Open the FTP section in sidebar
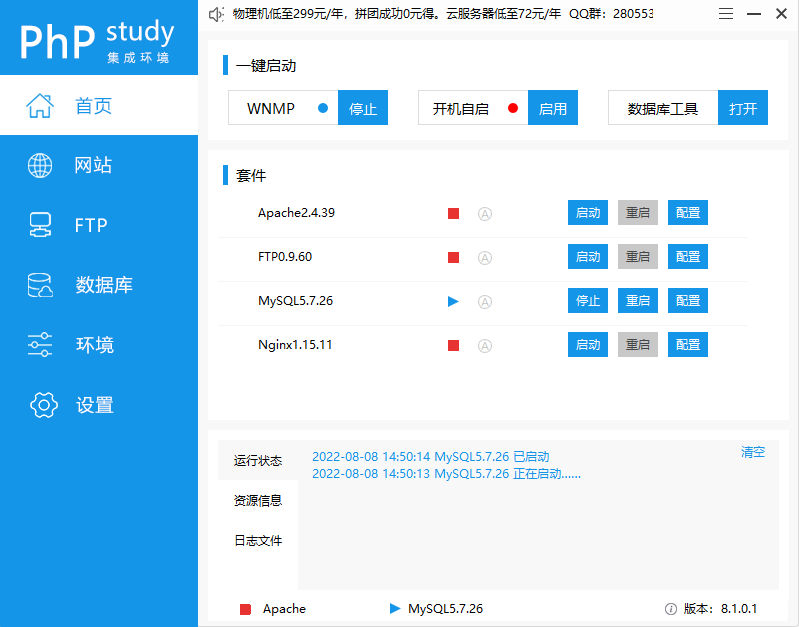The height and width of the screenshot is (627, 799). (x=99, y=225)
